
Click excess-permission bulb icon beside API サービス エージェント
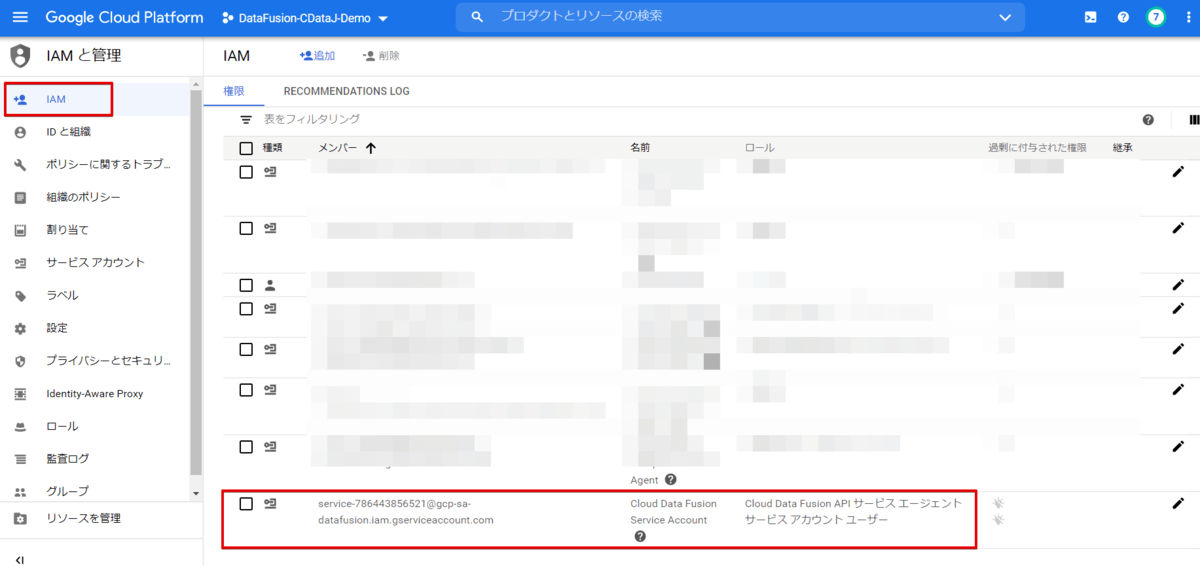pyautogui.click(x=998, y=503)
